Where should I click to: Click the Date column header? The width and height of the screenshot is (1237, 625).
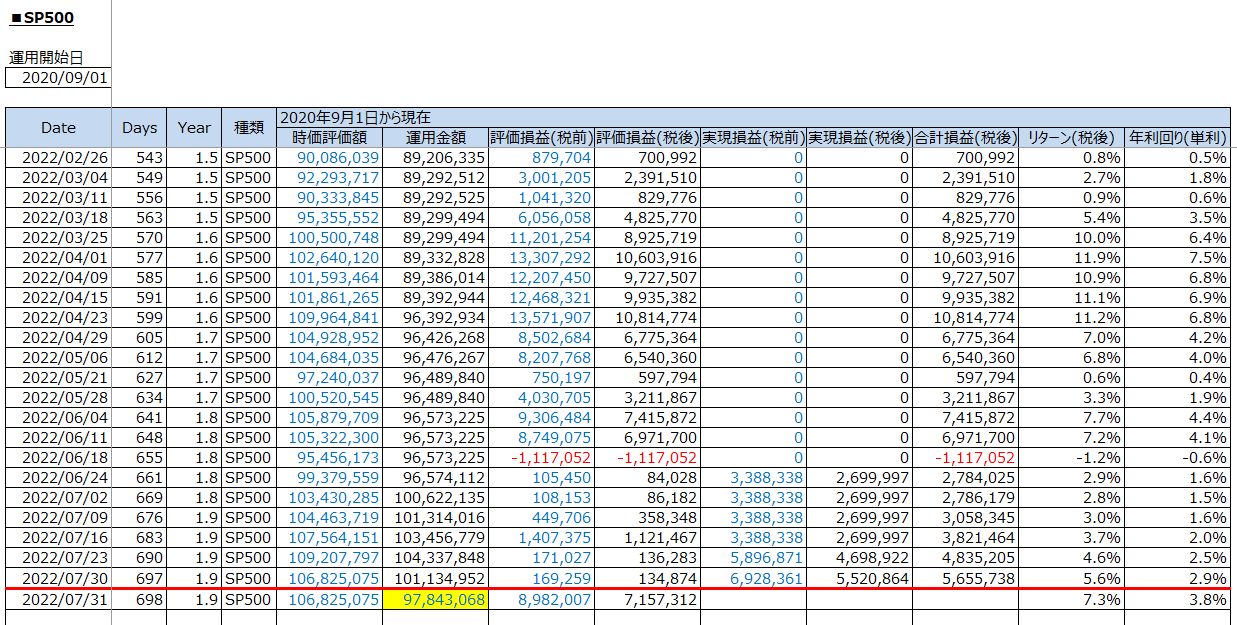coord(58,127)
